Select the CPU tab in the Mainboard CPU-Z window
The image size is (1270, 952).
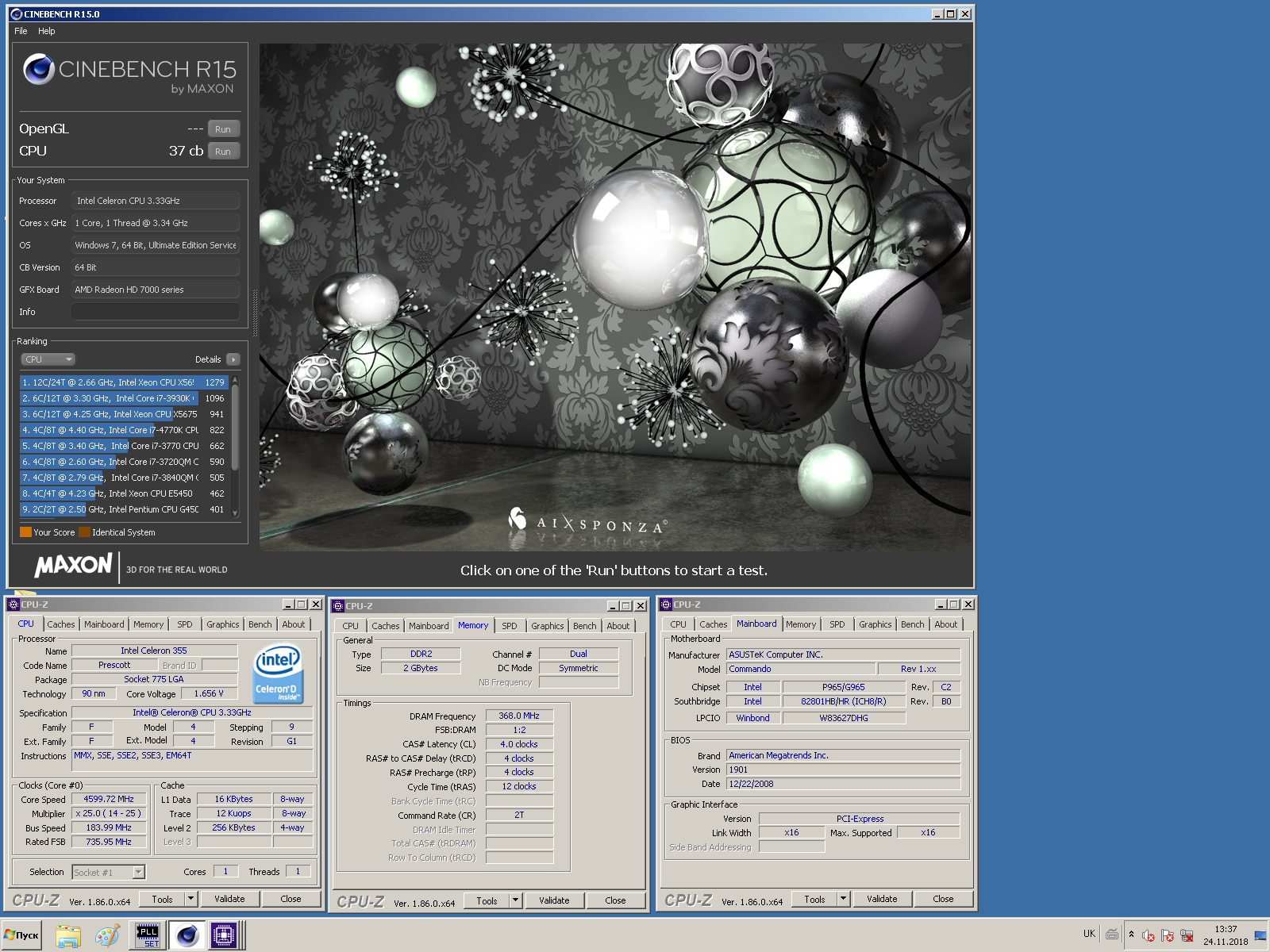pos(679,624)
